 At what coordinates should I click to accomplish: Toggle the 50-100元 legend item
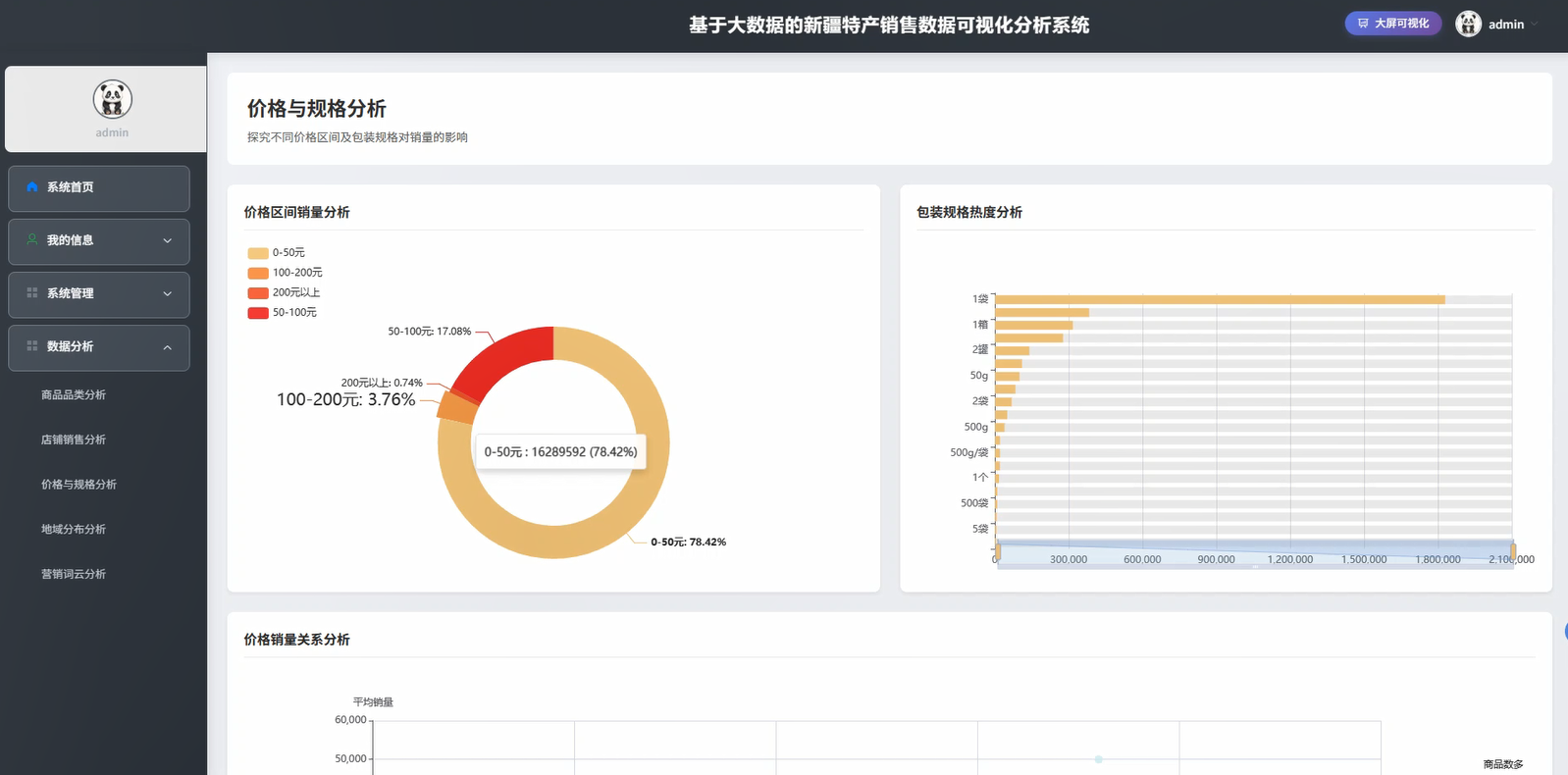pos(283,312)
